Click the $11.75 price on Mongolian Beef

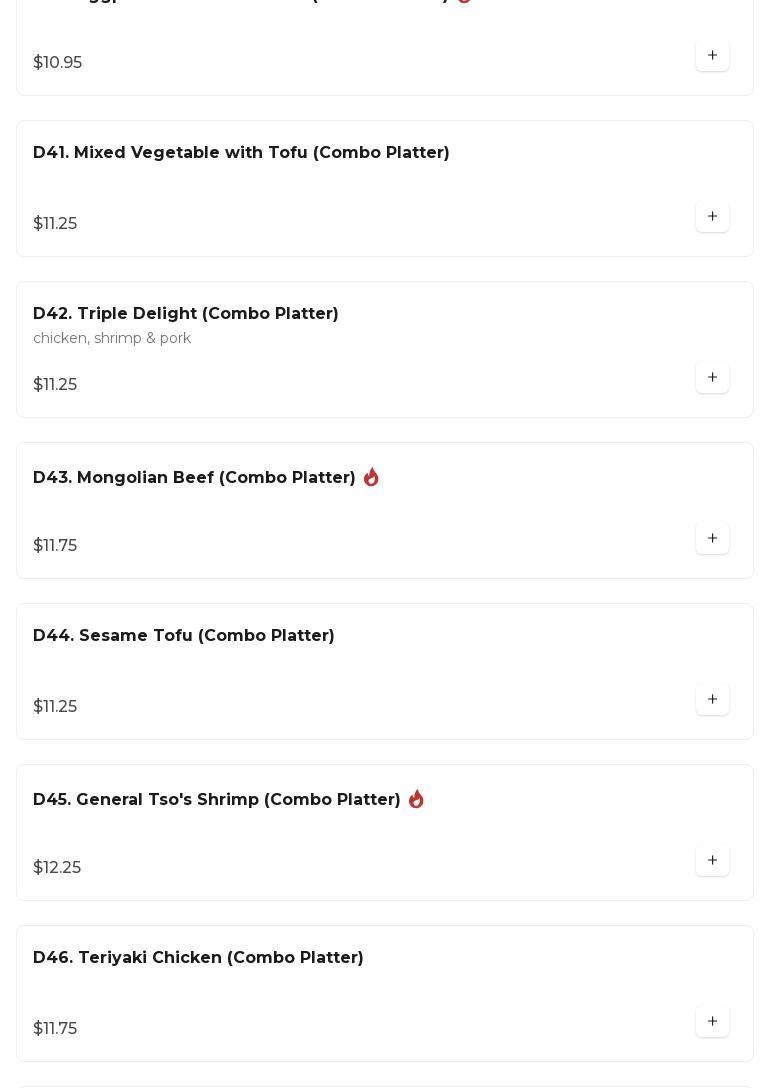tap(55, 546)
